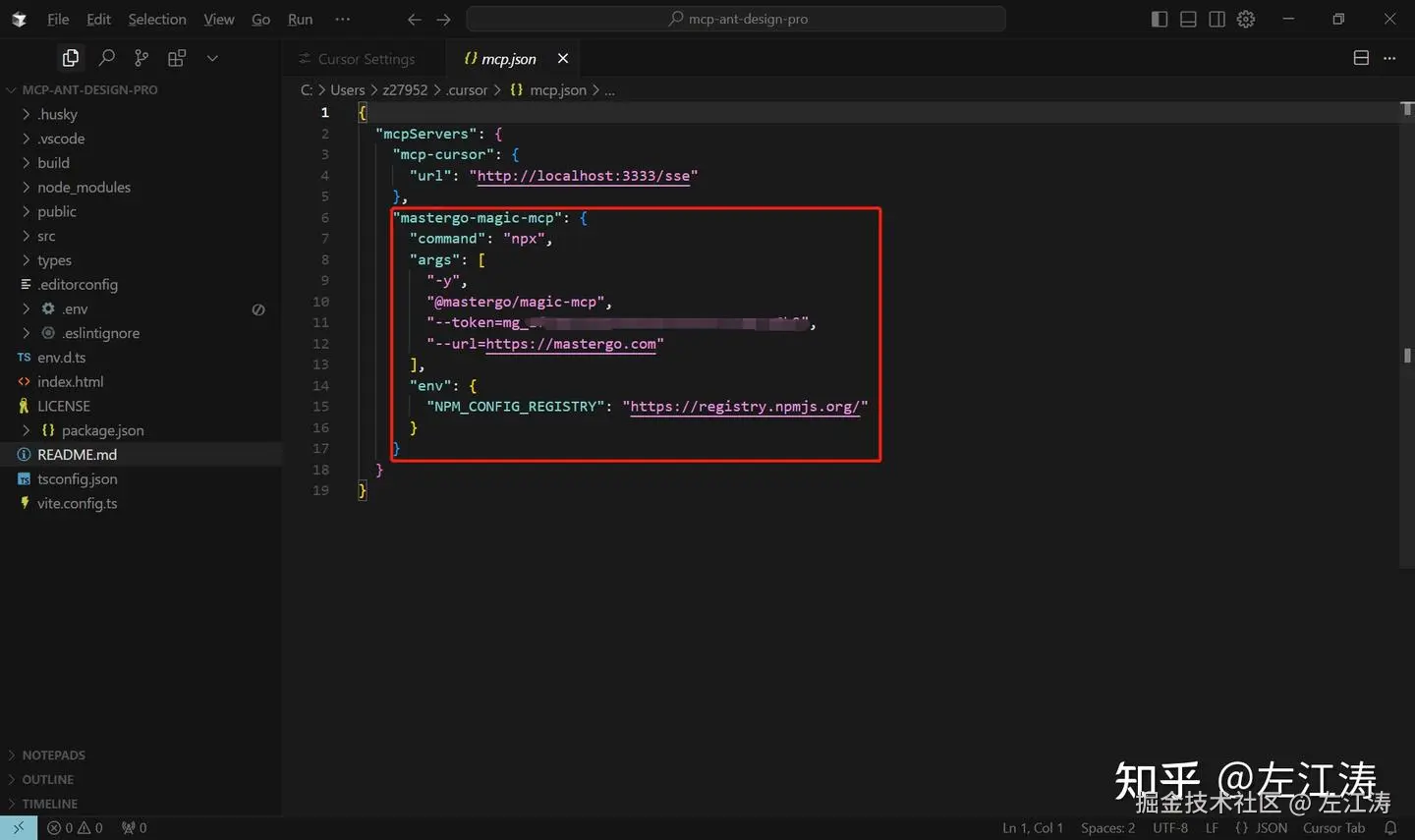The height and width of the screenshot is (840, 1415).
Task: Toggle the secondary sidebar layout icon
Action: click(x=1217, y=19)
